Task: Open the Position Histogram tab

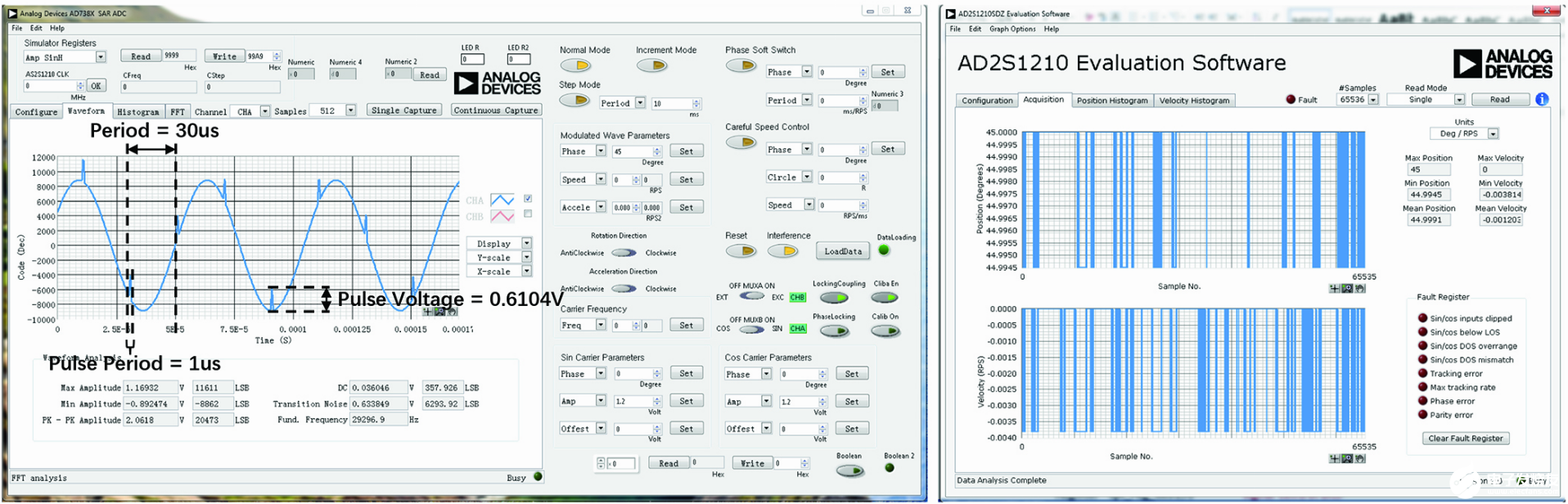Action: [1111, 101]
